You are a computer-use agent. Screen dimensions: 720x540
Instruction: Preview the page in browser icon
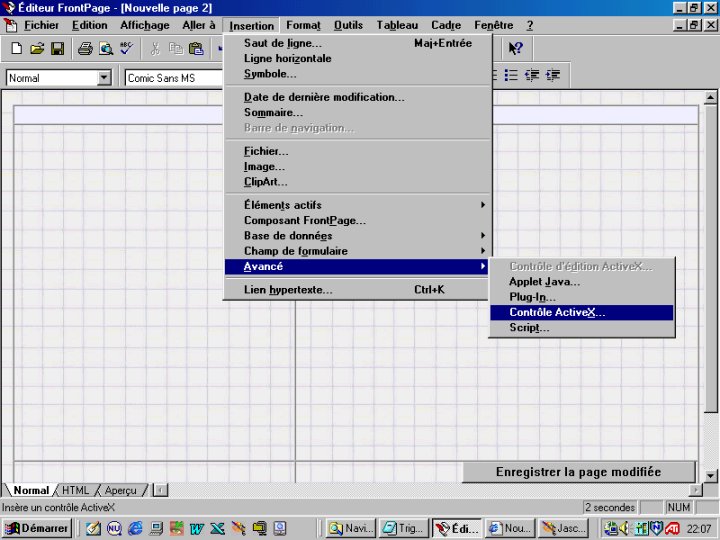[106, 48]
